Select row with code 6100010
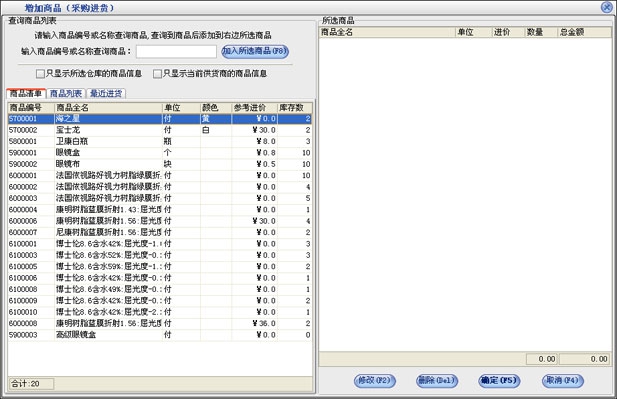This screenshot has width=617, height=399. click(160, 312)
